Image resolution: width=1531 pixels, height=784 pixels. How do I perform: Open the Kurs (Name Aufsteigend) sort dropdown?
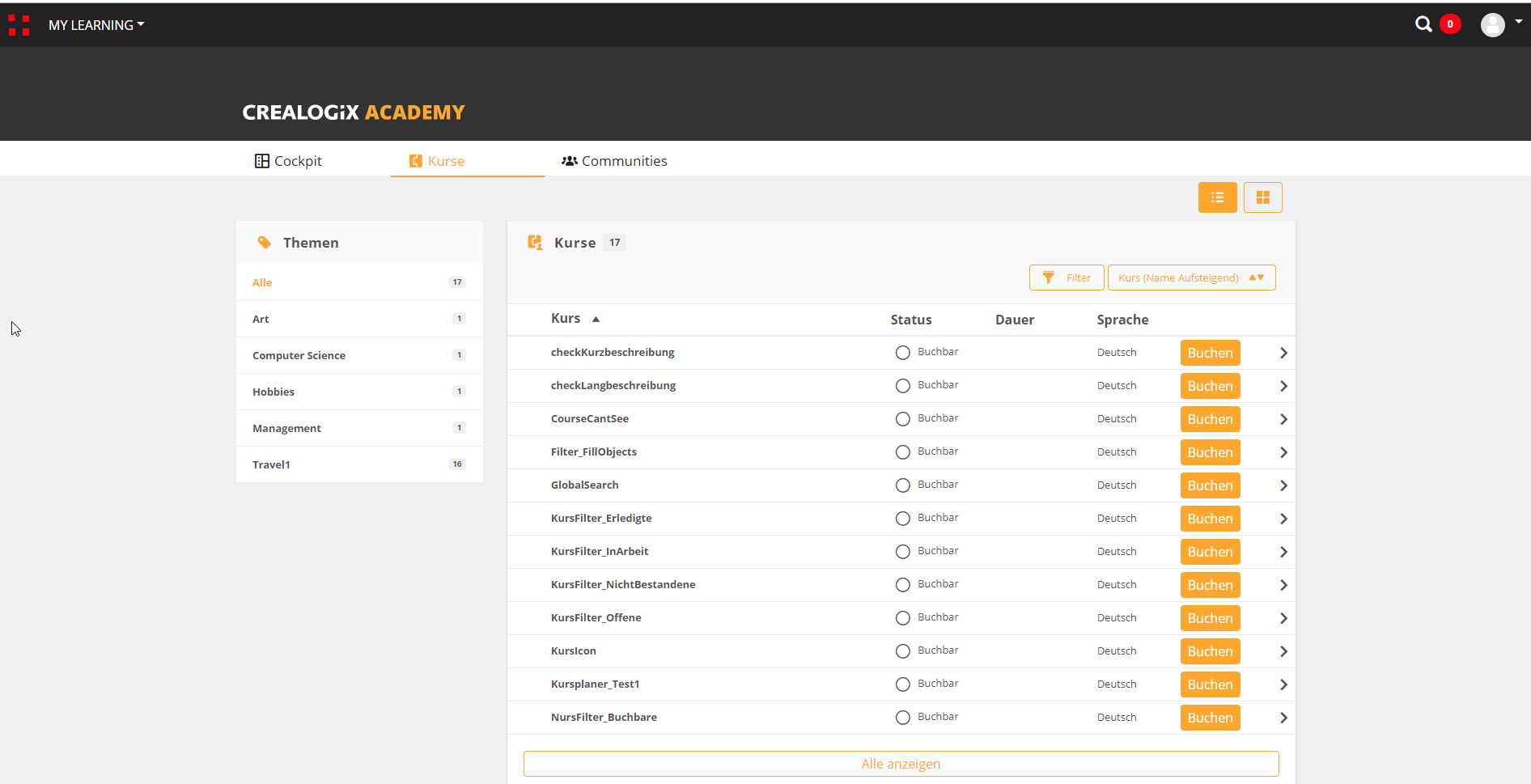(x=1191, y=278)
